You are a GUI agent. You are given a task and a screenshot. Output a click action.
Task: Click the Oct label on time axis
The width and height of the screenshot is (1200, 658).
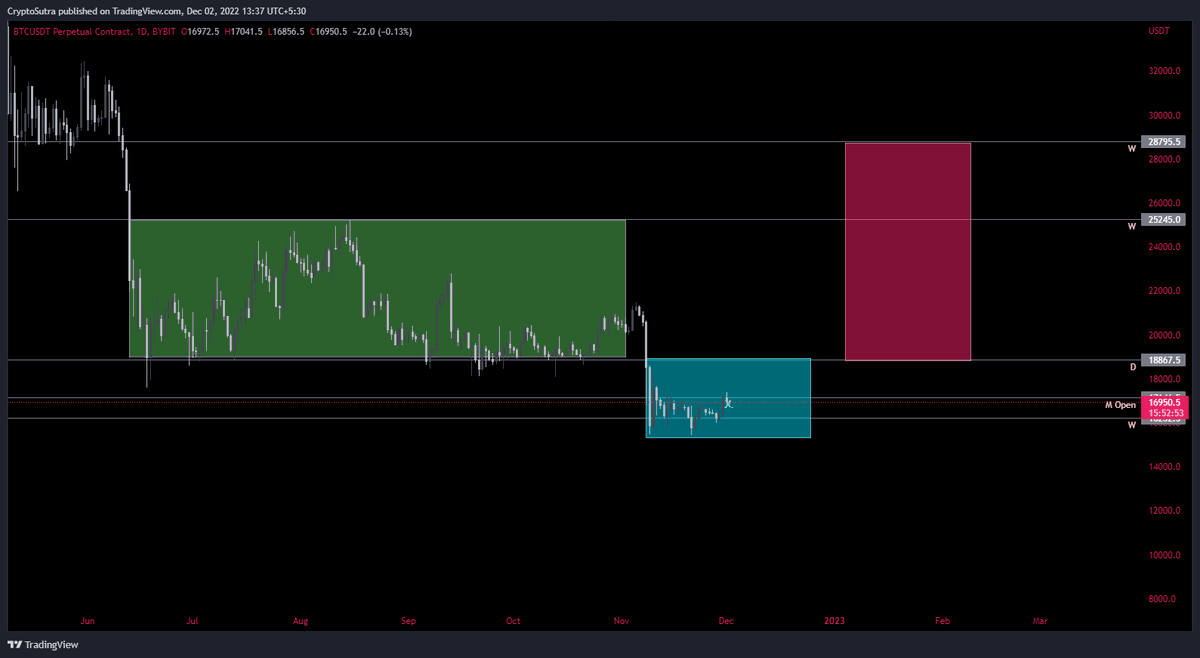[514, 621]
